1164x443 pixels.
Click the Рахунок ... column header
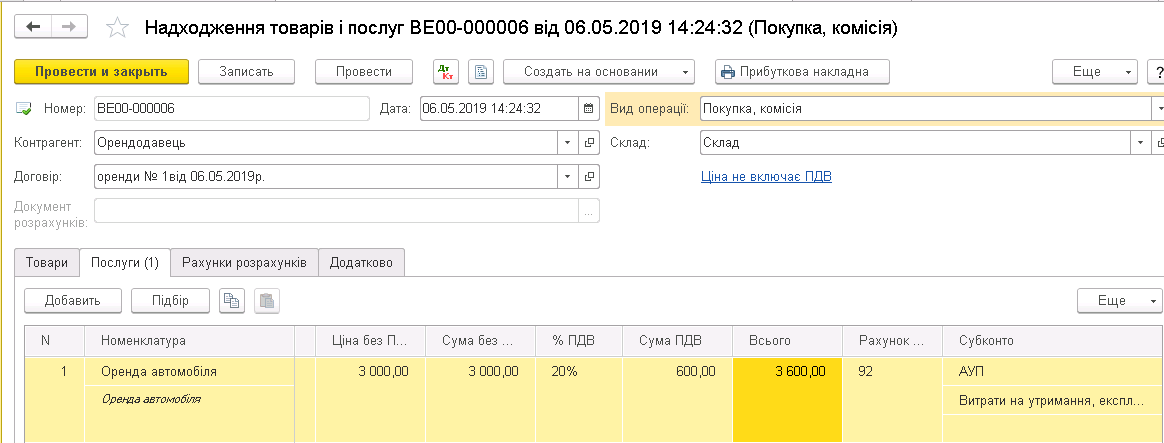point(892,341)
